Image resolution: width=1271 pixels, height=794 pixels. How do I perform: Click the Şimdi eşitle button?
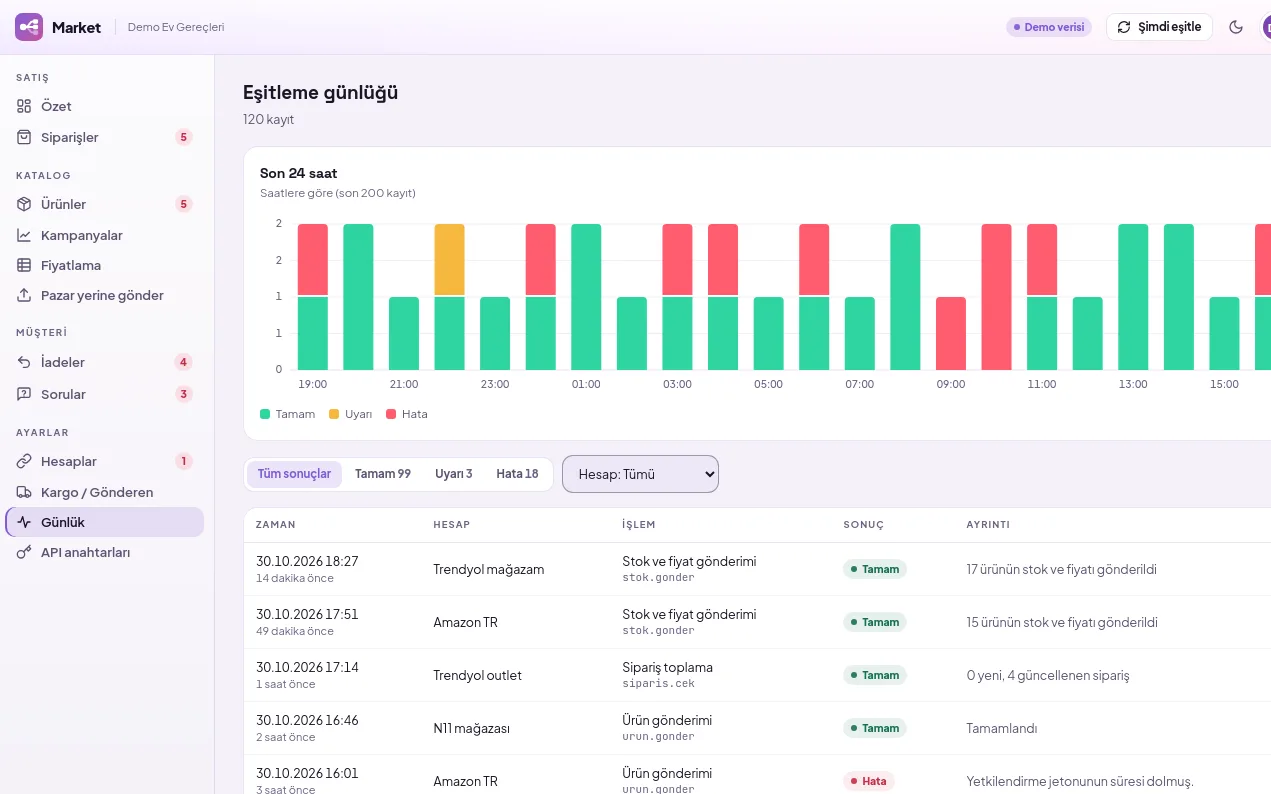click(1159, 27)
